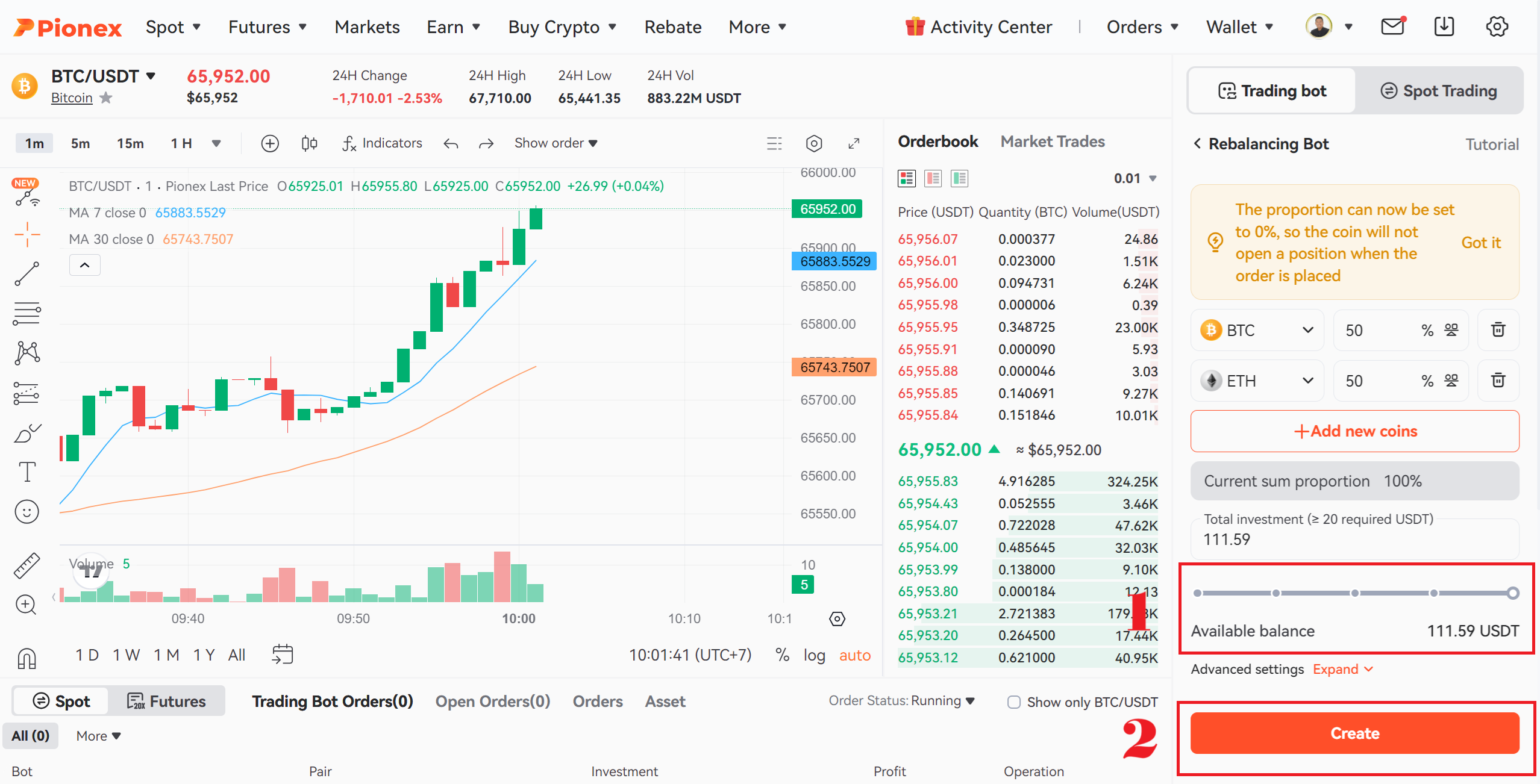Image resolution: width=1540 pixels, height=784 pixels.
Task: Open chart list layout icon
Action: 774,143
